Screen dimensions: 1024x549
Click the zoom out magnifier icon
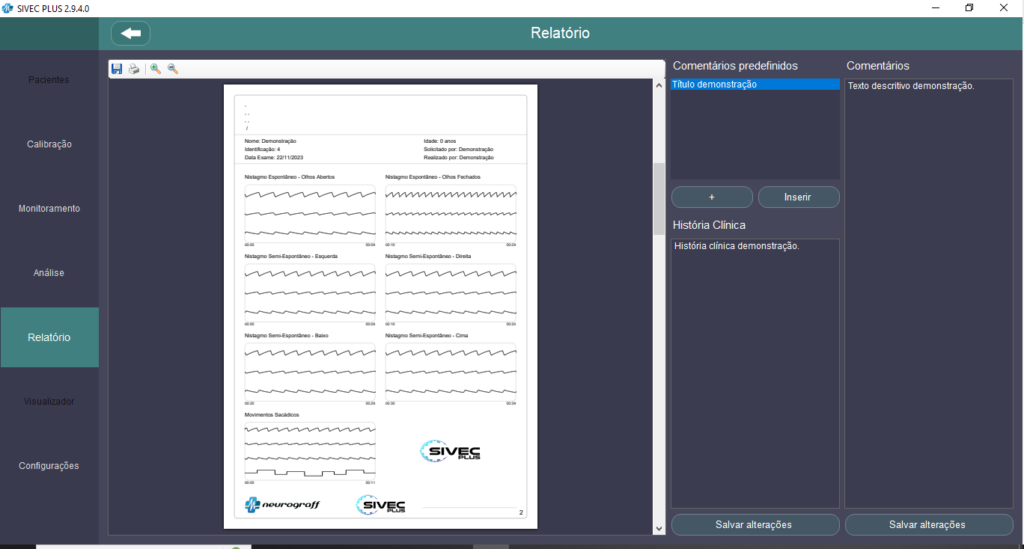coord(173,69)
